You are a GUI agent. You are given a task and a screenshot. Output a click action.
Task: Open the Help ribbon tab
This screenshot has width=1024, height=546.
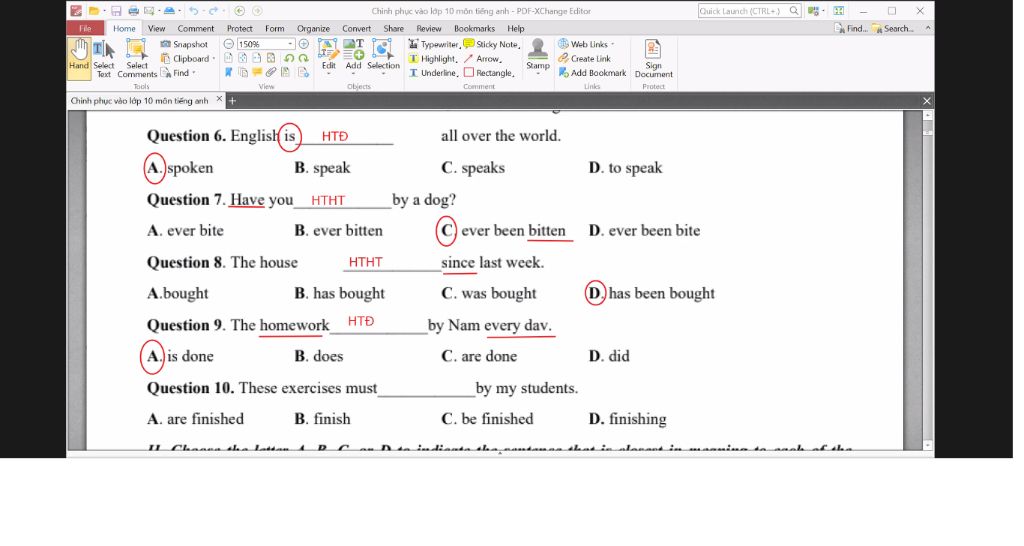[x=515, y=29]
